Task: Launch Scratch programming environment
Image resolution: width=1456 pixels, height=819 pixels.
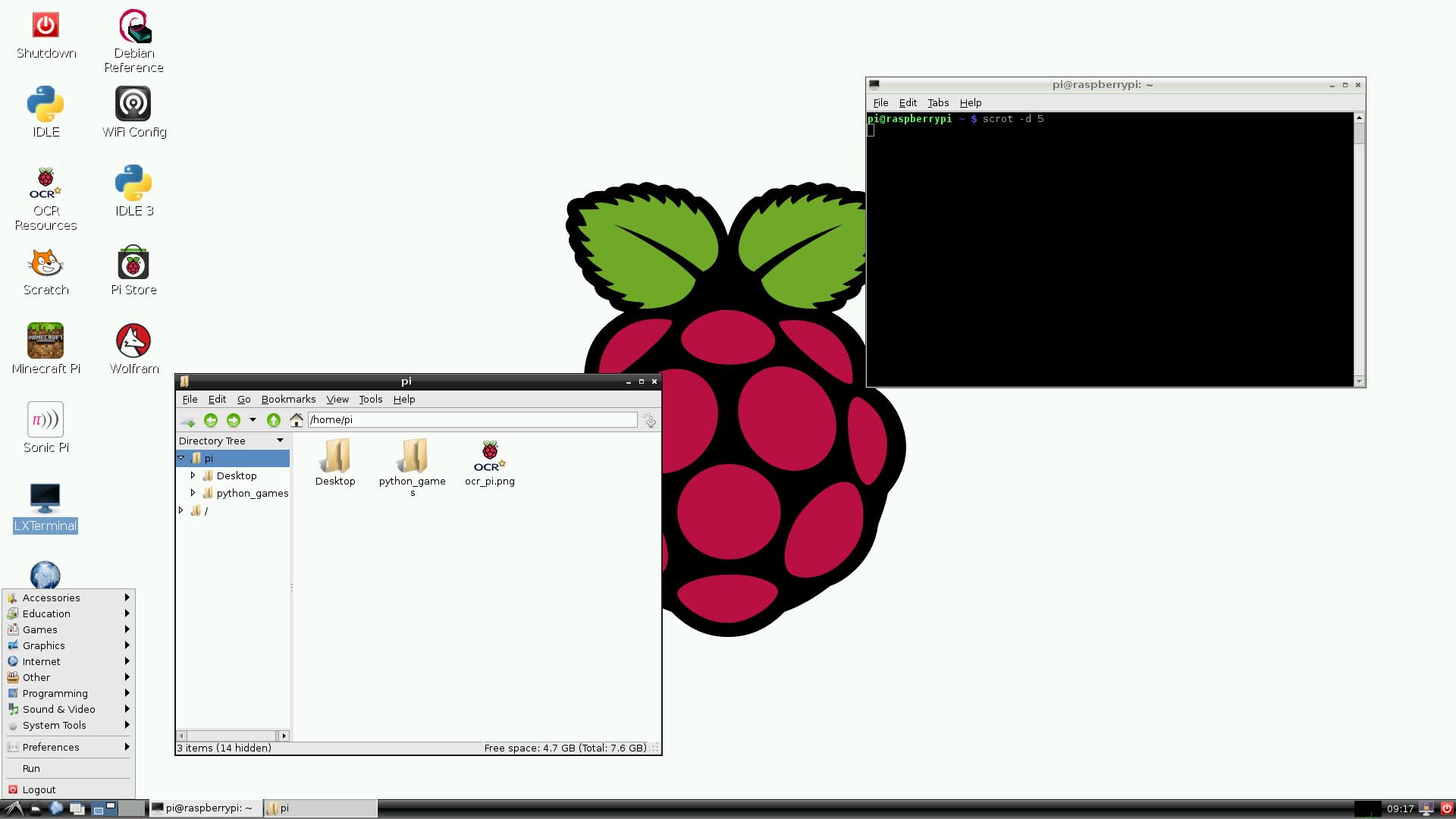Action: tap(46, 271)
